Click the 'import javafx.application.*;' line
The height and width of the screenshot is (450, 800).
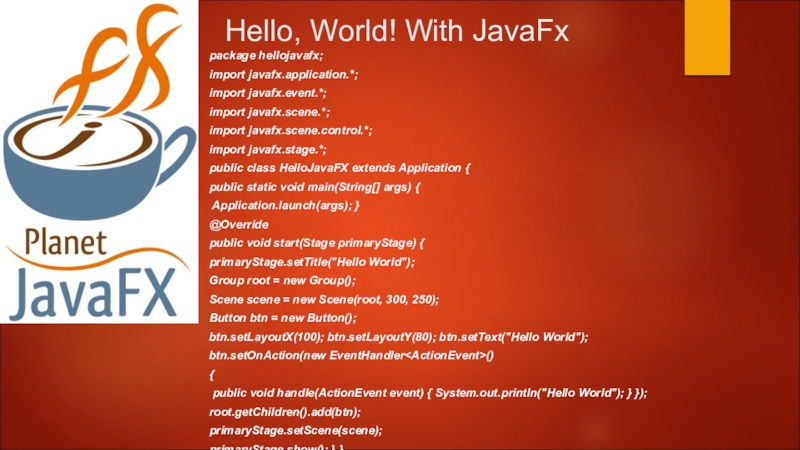point(284,74)
